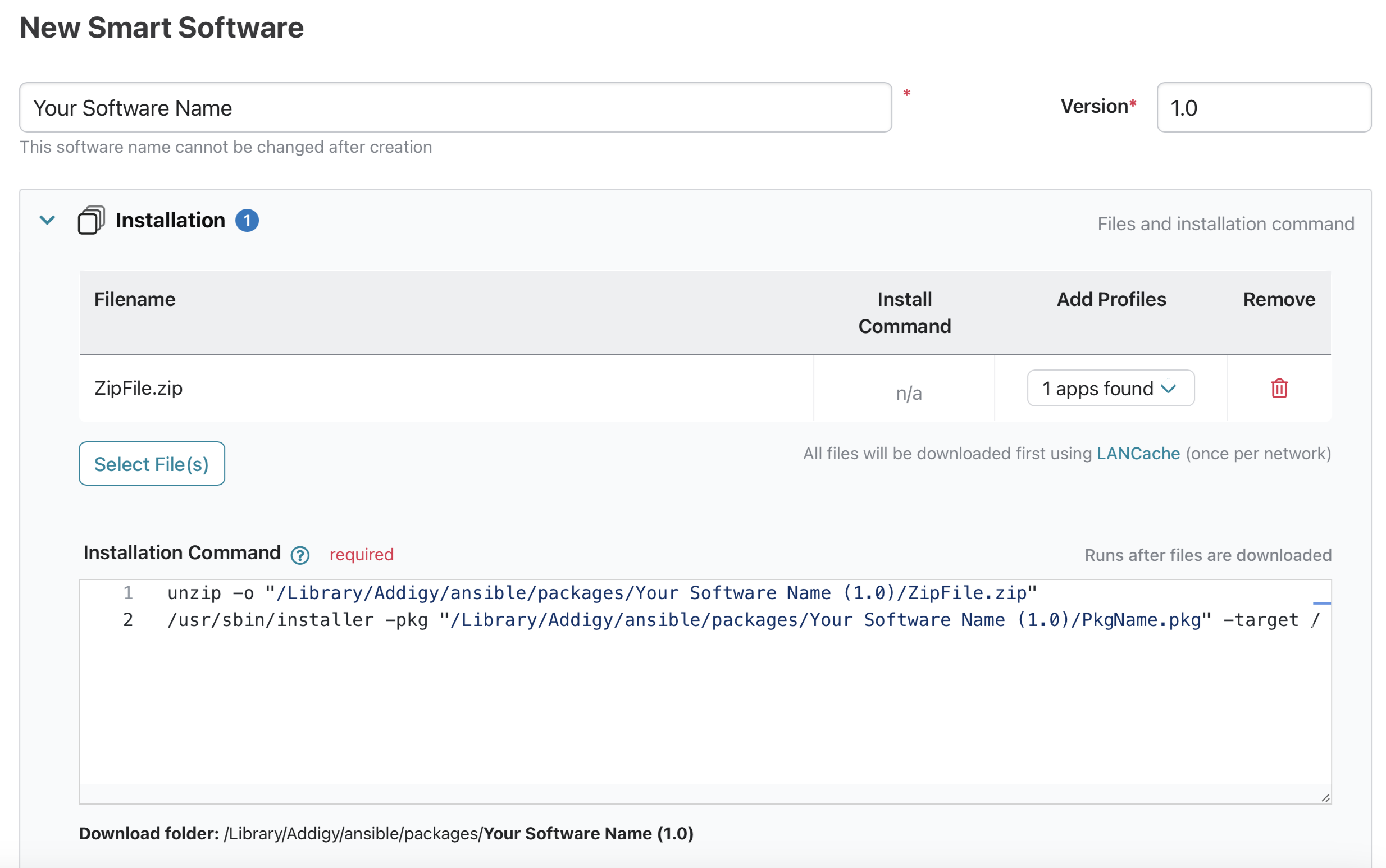Viewport: 1386px width, 868px height.
Task: Delete ZipFile.zip with the trash icon
Action: click(1279, 389)
